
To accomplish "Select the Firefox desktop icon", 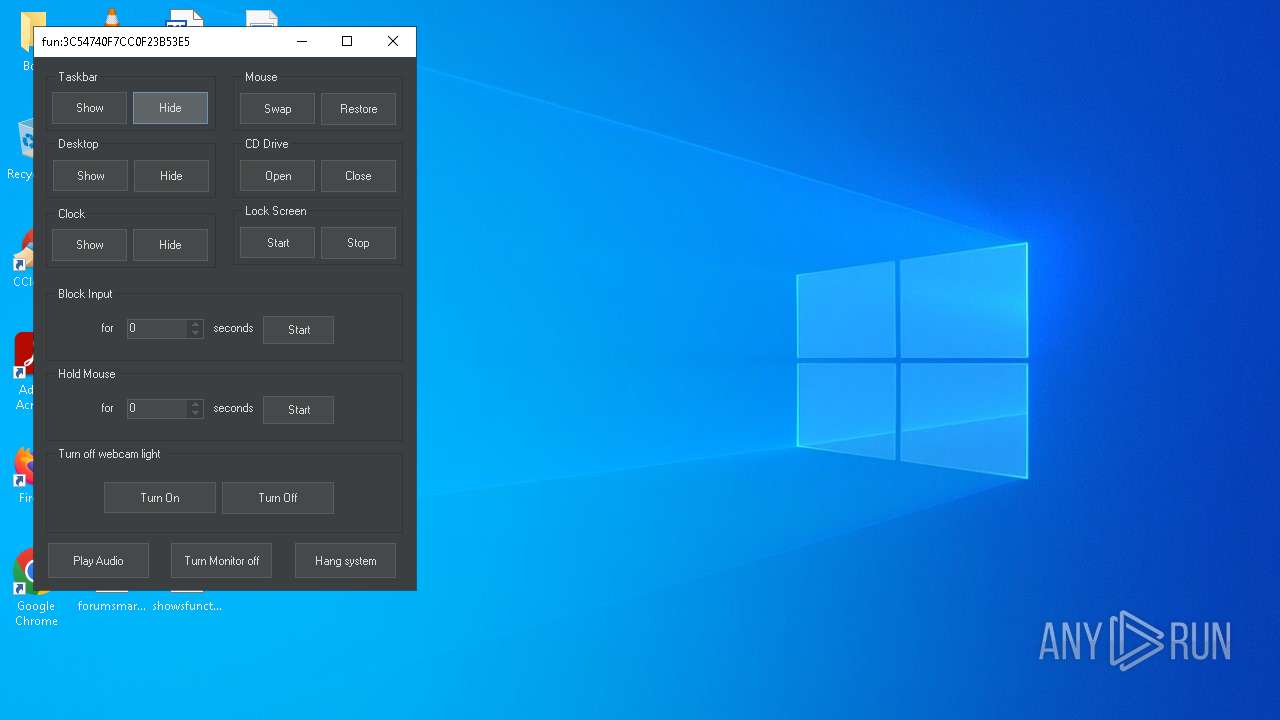I will (x=22, y=475).
